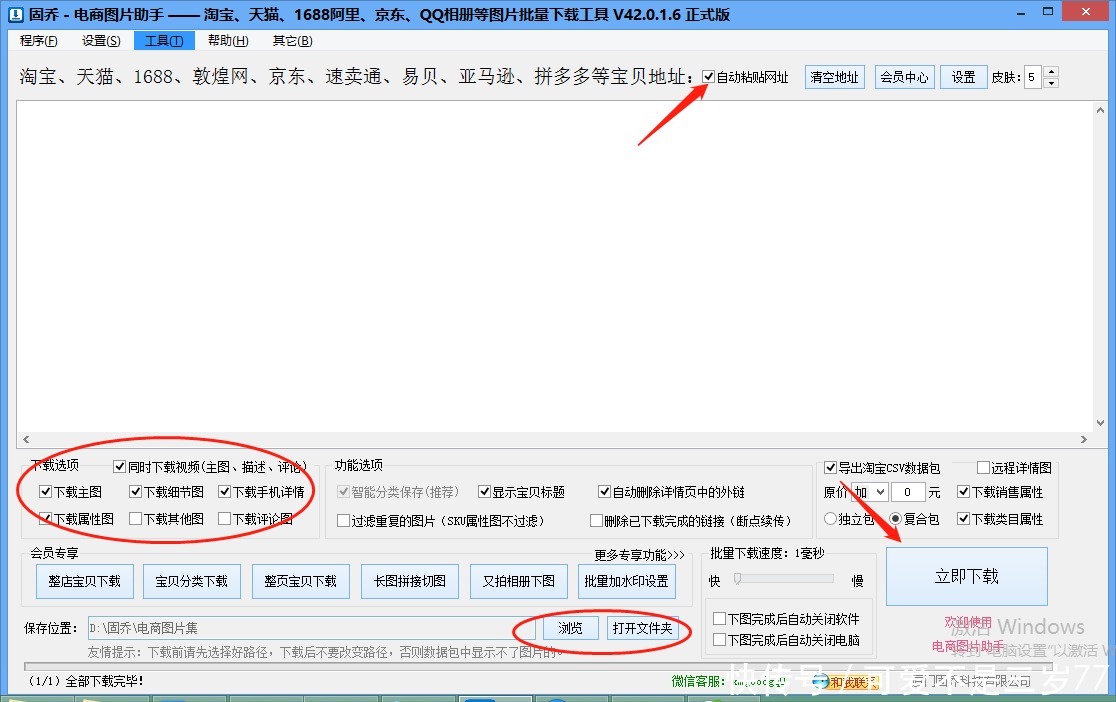Click 宝贝分类下载 category download button
This screenshot has width=1116, height=702.
(x=192, y=581)
